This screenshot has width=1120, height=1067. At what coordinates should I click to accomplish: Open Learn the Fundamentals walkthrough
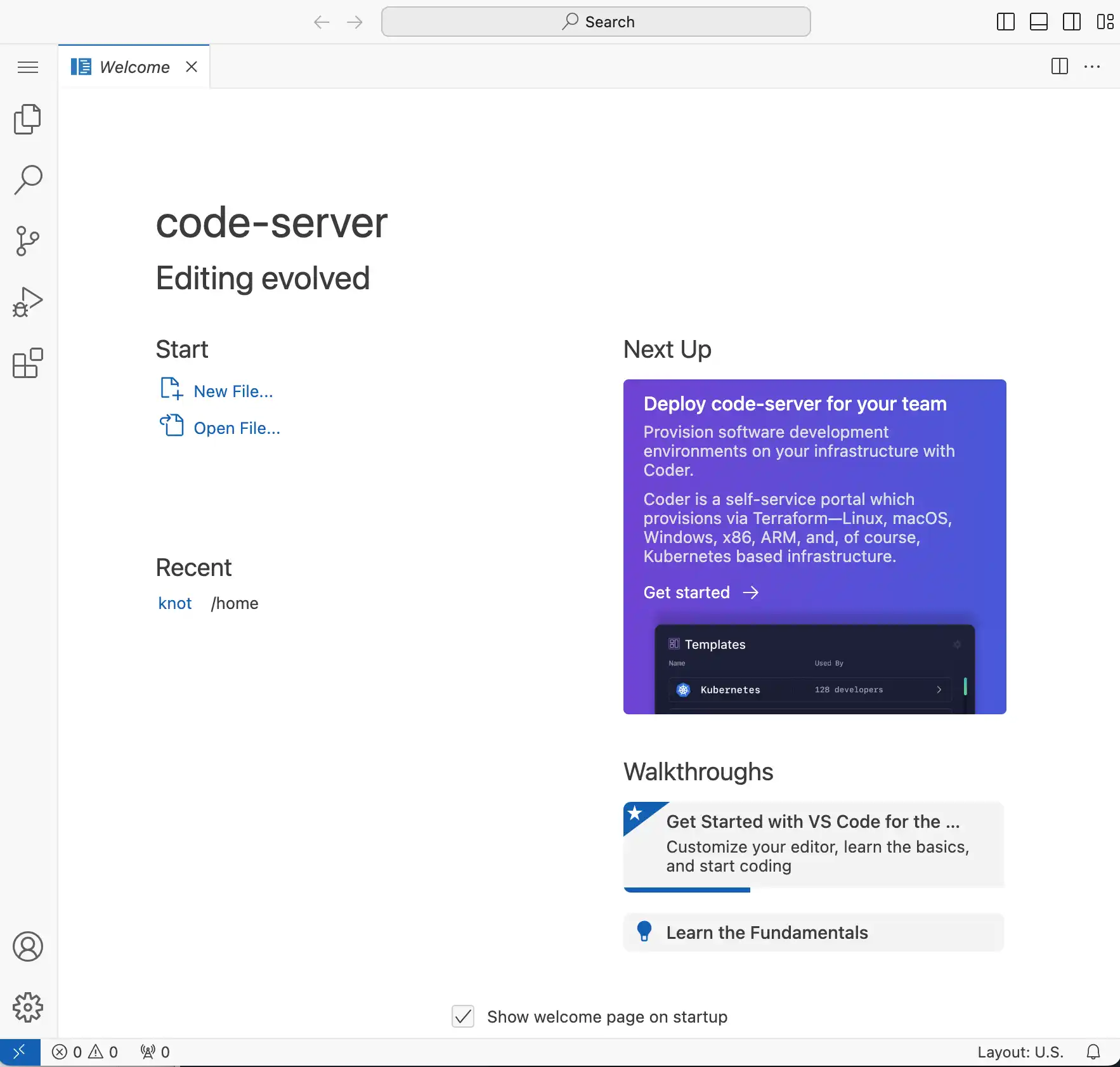[x=814, y=933]
